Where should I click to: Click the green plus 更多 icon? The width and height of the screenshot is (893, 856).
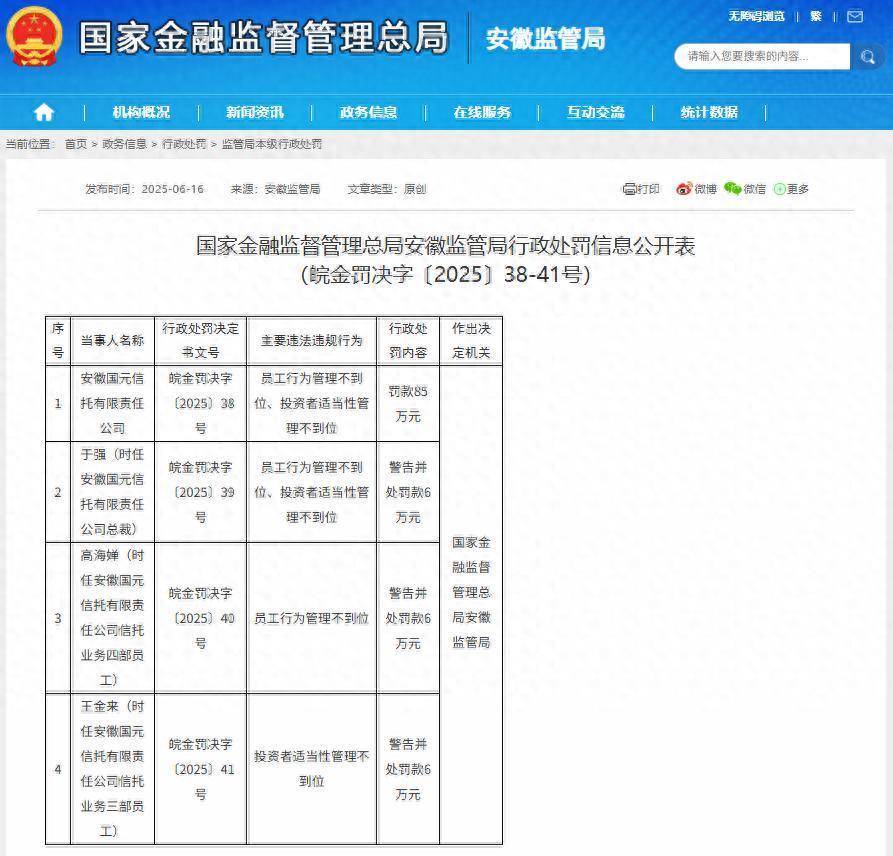click(x=780, y=189)
